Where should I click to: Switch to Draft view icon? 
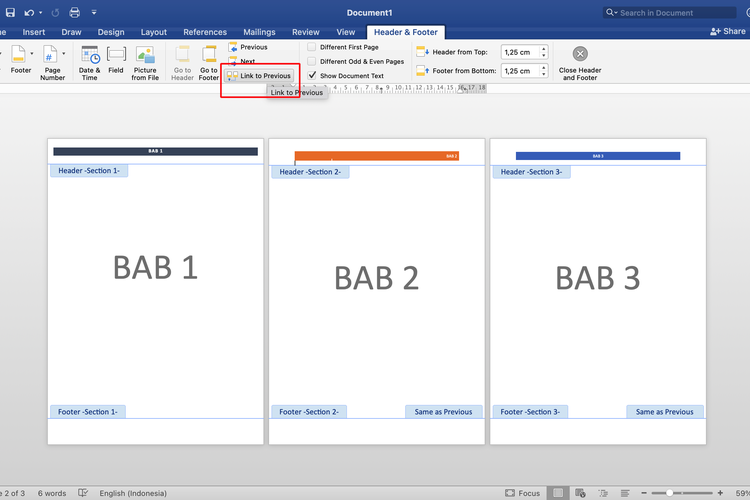tap(625, 493)
